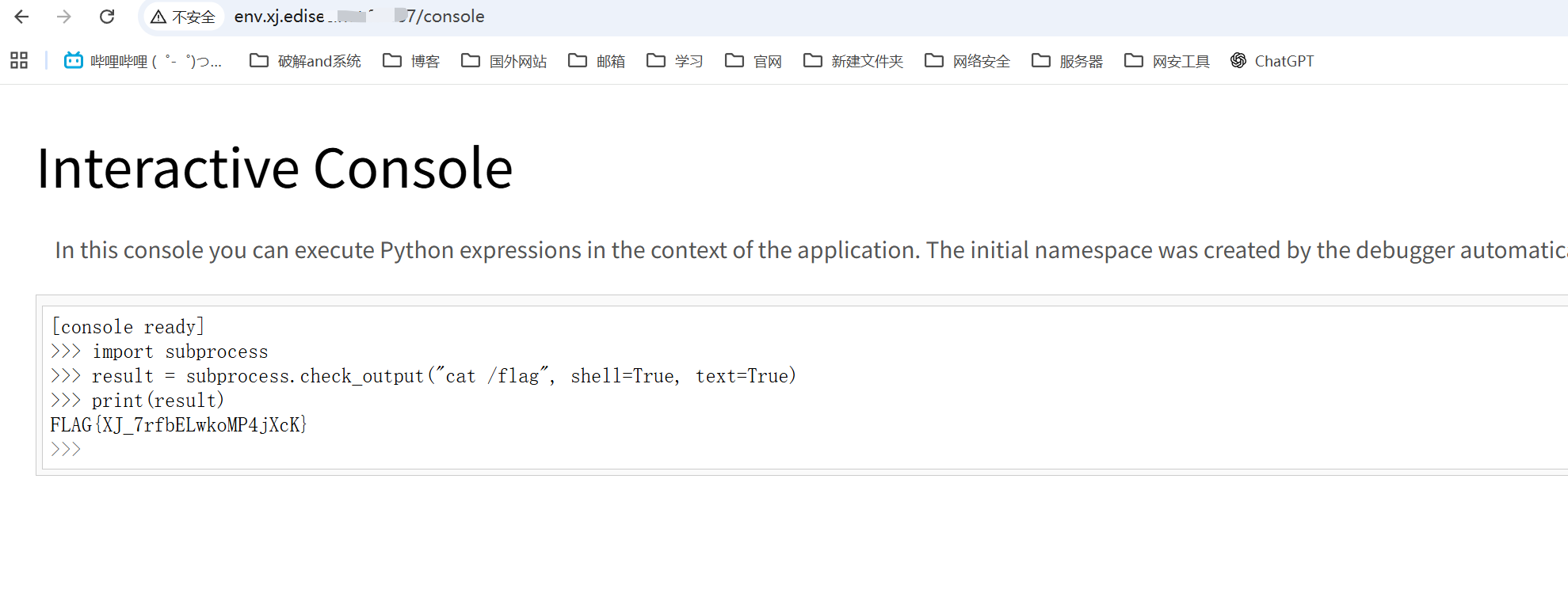Open the 新建文件夹 bookmark folder
Image resolution: width=1568 pixels, height=593 pixels.
(853, 61)
